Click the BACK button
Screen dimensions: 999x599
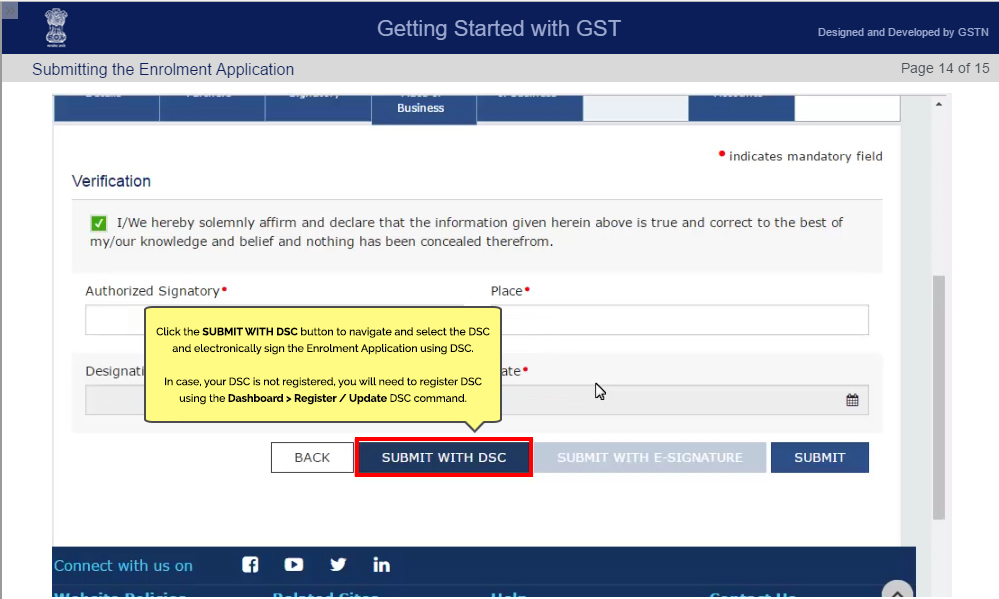(x=312, y=458)
